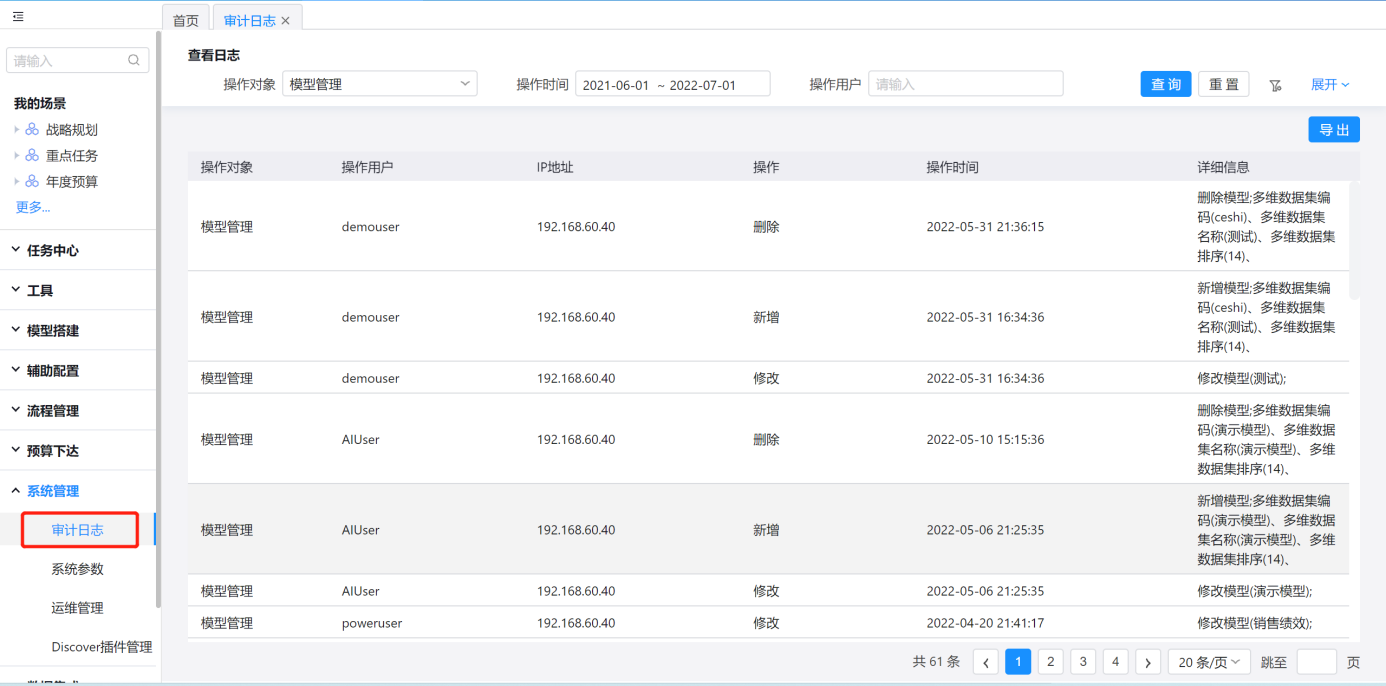Click the search magnifier icon in sidebar
Image resolution: width=1386 pixels, height=686 pixels.
coord(134,61)
